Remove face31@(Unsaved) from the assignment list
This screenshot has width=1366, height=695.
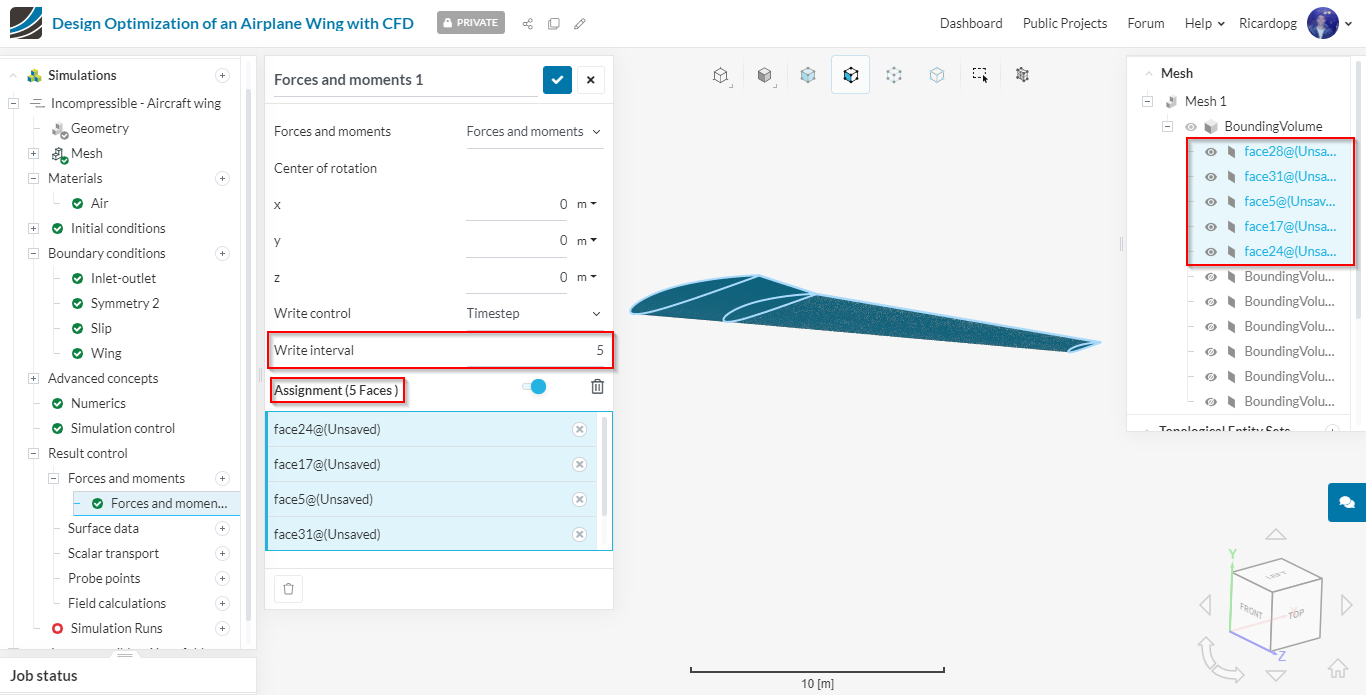579,534
